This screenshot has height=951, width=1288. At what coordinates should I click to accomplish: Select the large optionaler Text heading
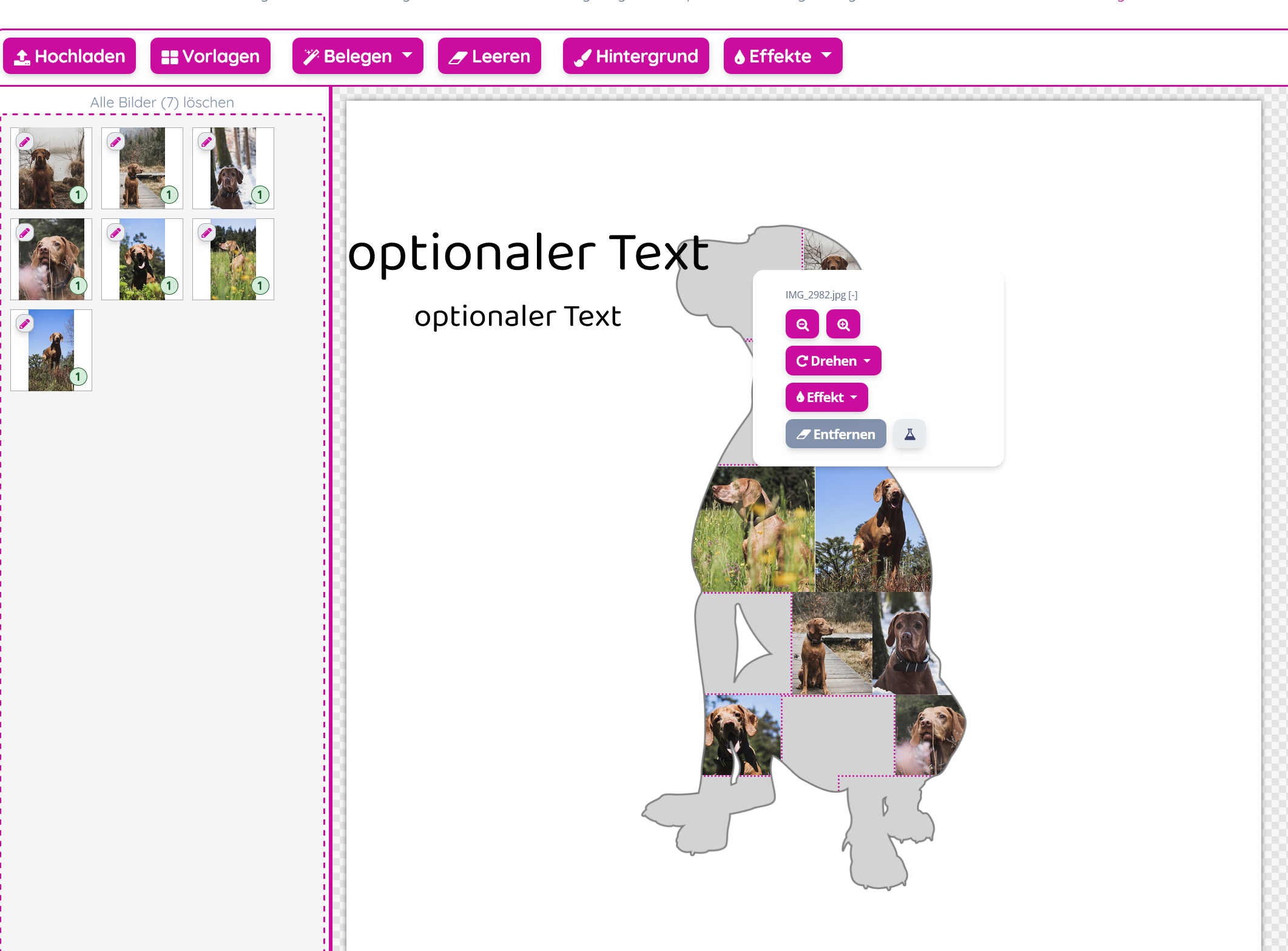tap(528, 253)
